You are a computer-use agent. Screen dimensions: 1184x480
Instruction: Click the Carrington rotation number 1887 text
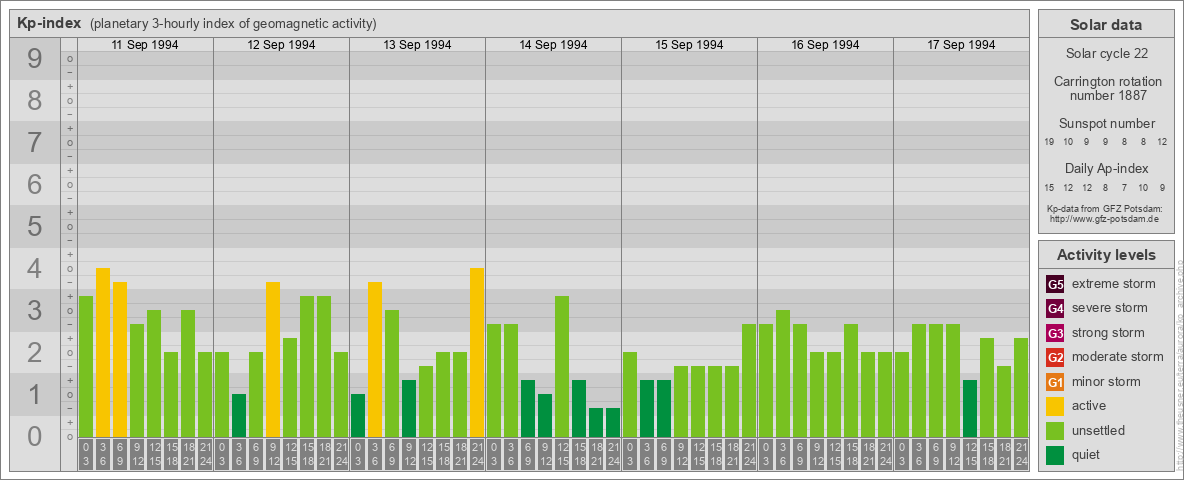1106,88
